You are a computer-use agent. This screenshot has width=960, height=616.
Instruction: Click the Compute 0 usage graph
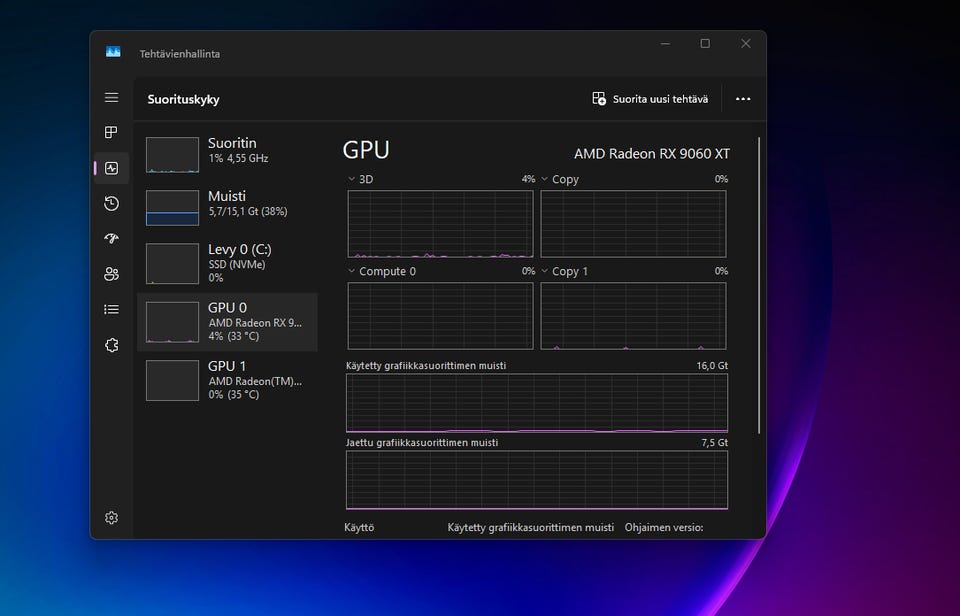click(440, 316)
